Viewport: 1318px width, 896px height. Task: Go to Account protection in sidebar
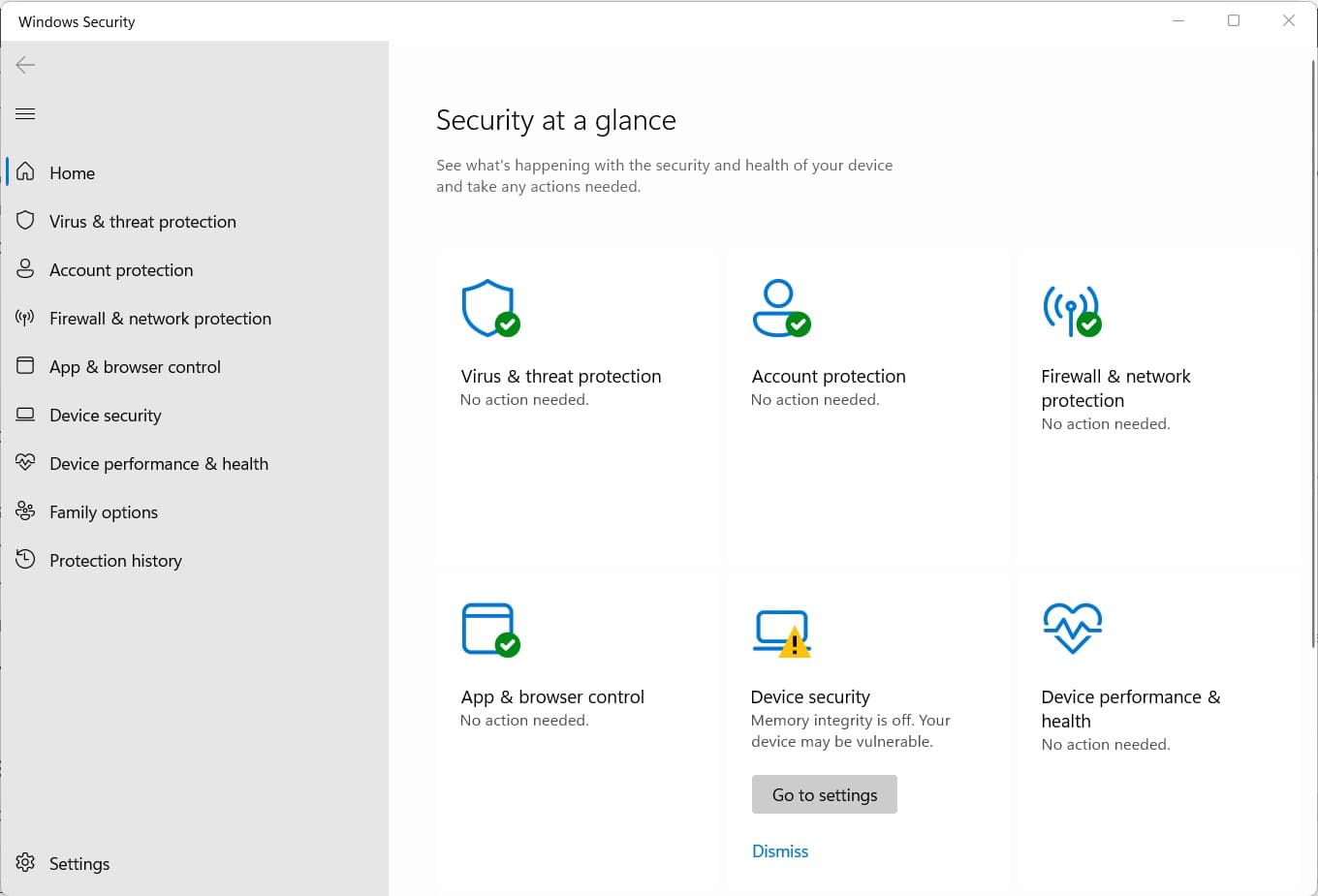[x=121, y=270]
